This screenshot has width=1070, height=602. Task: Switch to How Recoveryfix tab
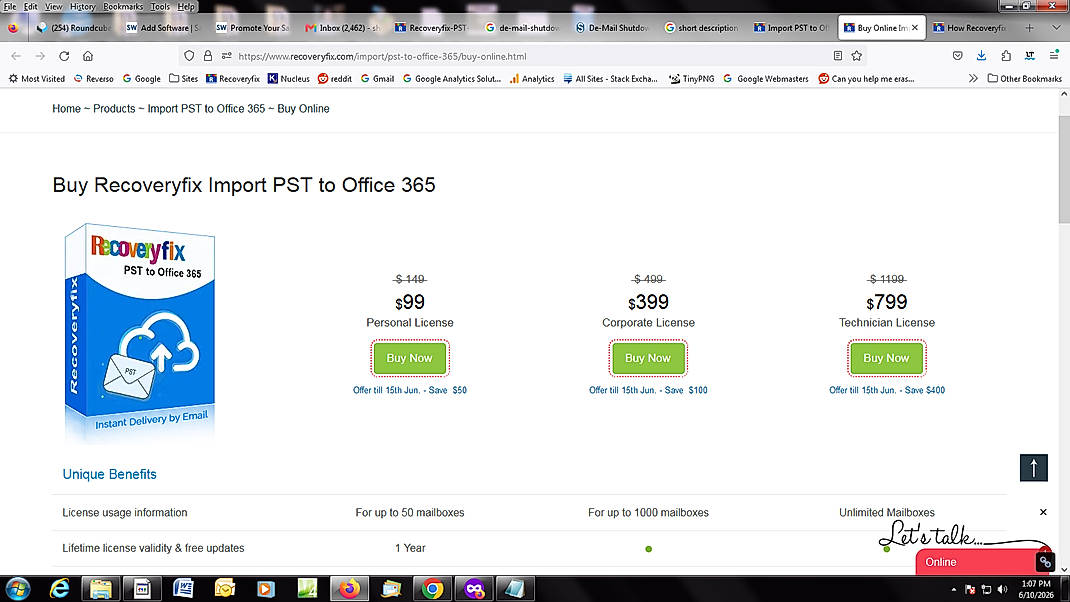(971, 28)
